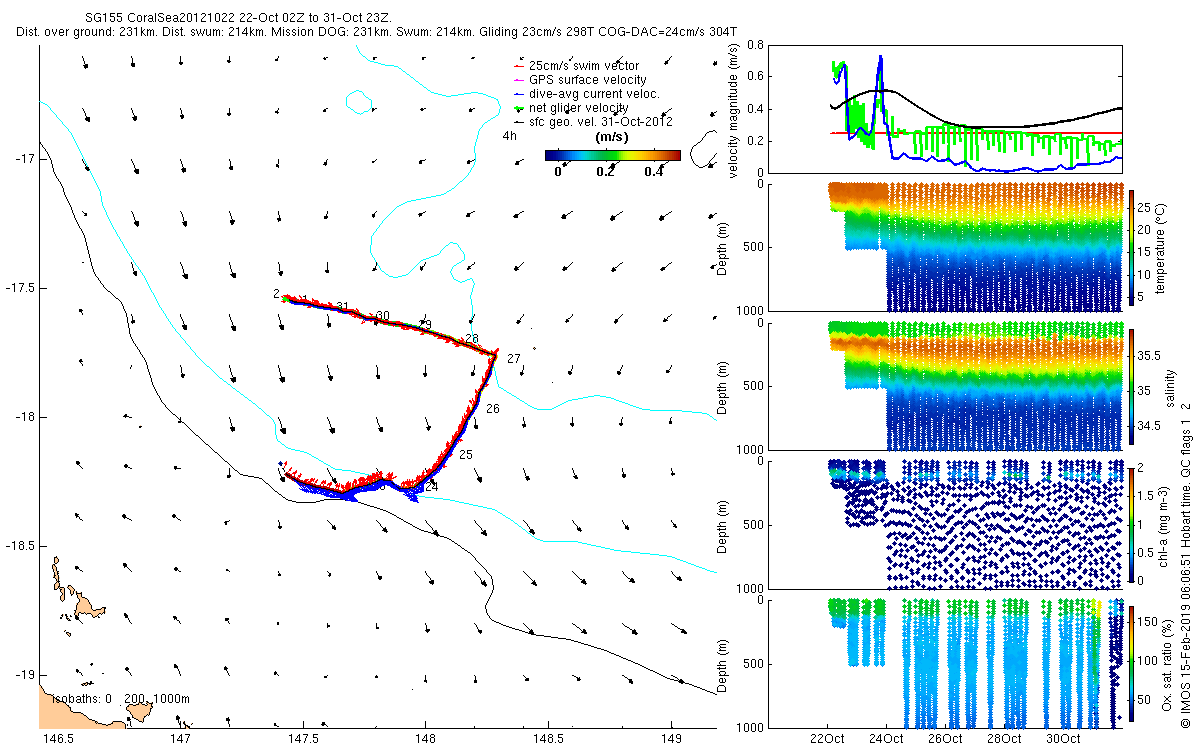Click the oxygen saturation depth-section plot
This screenshot has height=750, width=1200.
(x=943, y=663)
